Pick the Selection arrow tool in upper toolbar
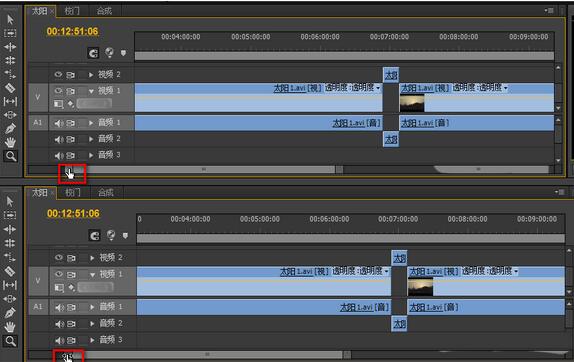The height and width of the screenshot is (362, 574). point(10,19)
